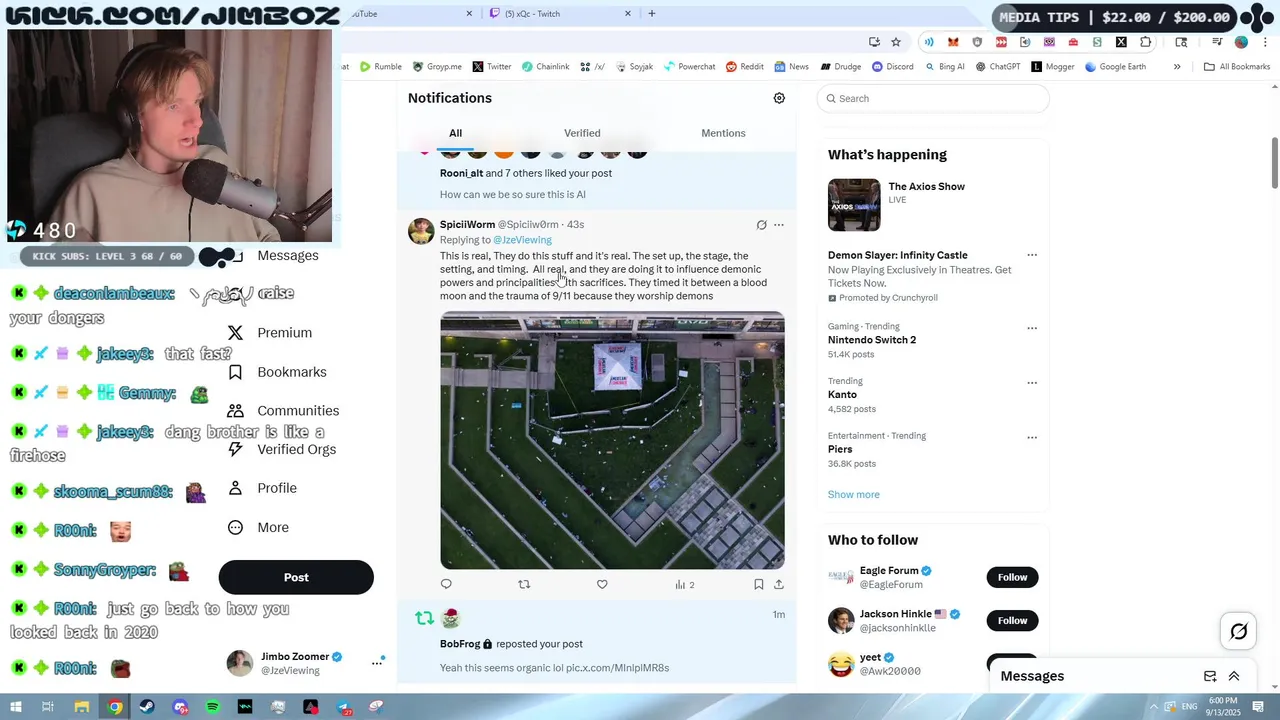The image size is (1280, 720).
Task: Bookmark SpiciiWorm's post
Action: pyautogui.click(x=759, y=584)
